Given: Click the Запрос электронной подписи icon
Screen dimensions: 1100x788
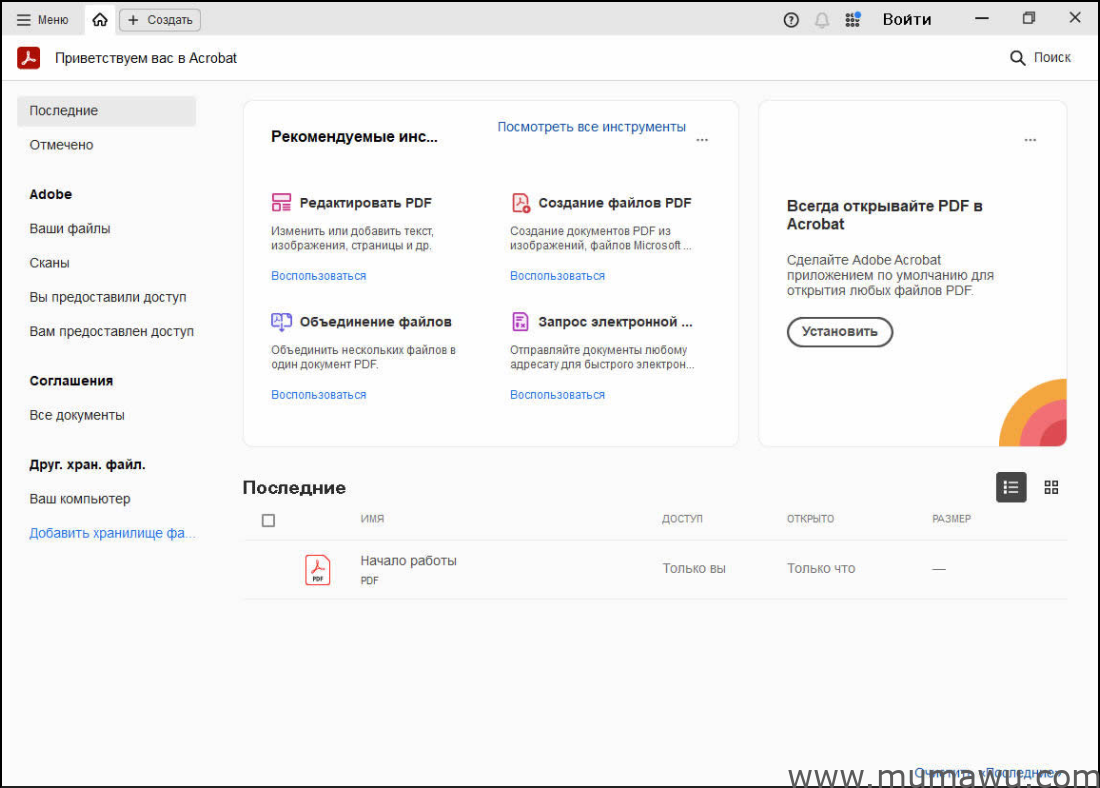Looking at the screenshot, I should coord(520,322).
